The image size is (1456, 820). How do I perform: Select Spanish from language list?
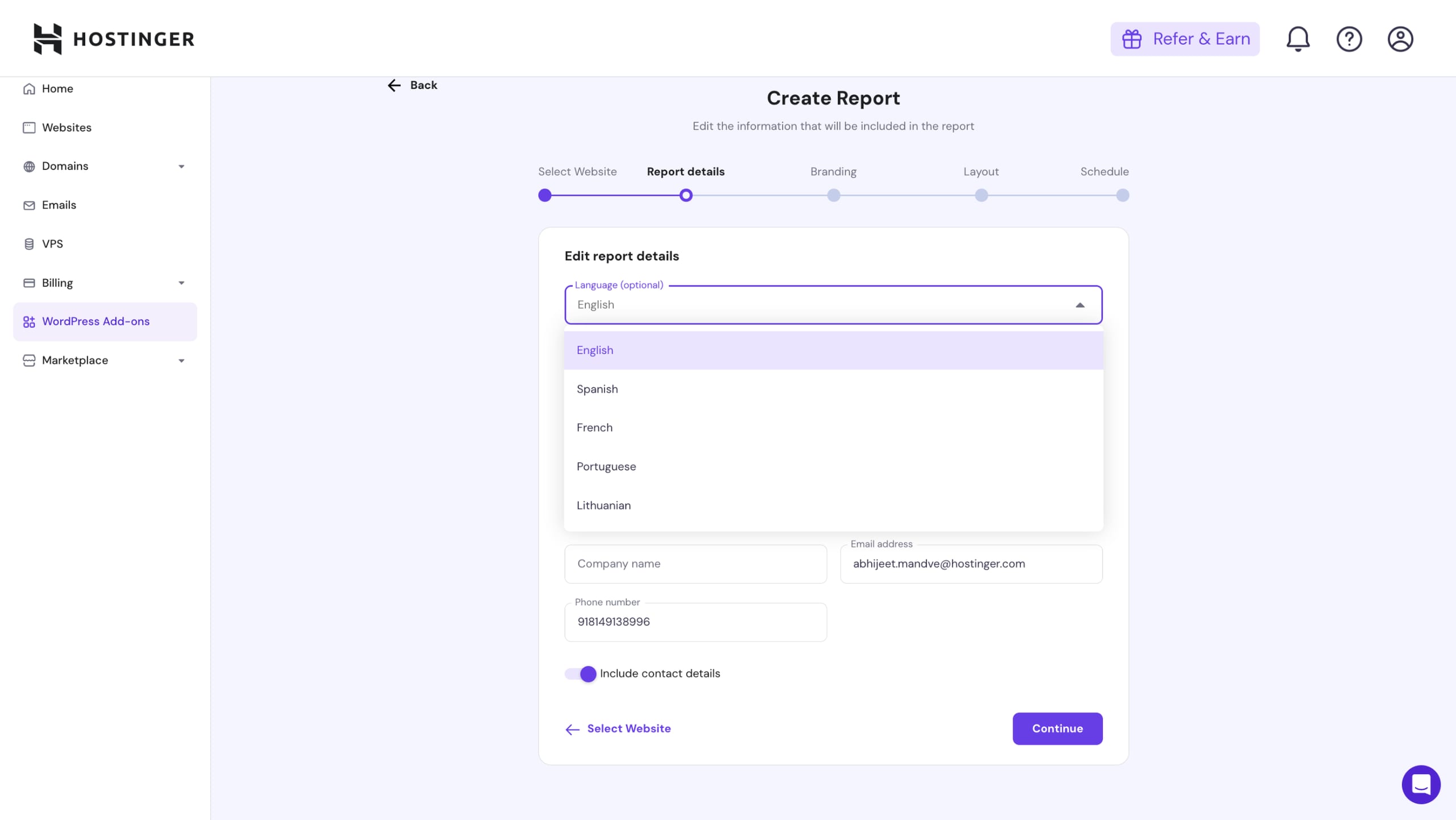[597, 389]
